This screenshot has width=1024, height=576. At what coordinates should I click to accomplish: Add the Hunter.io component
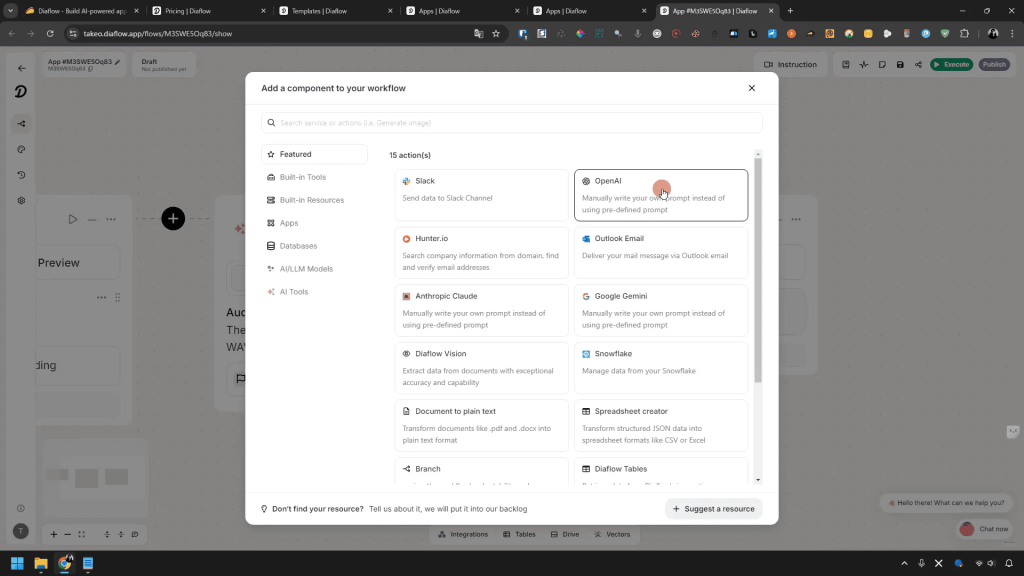coord(481,253)
